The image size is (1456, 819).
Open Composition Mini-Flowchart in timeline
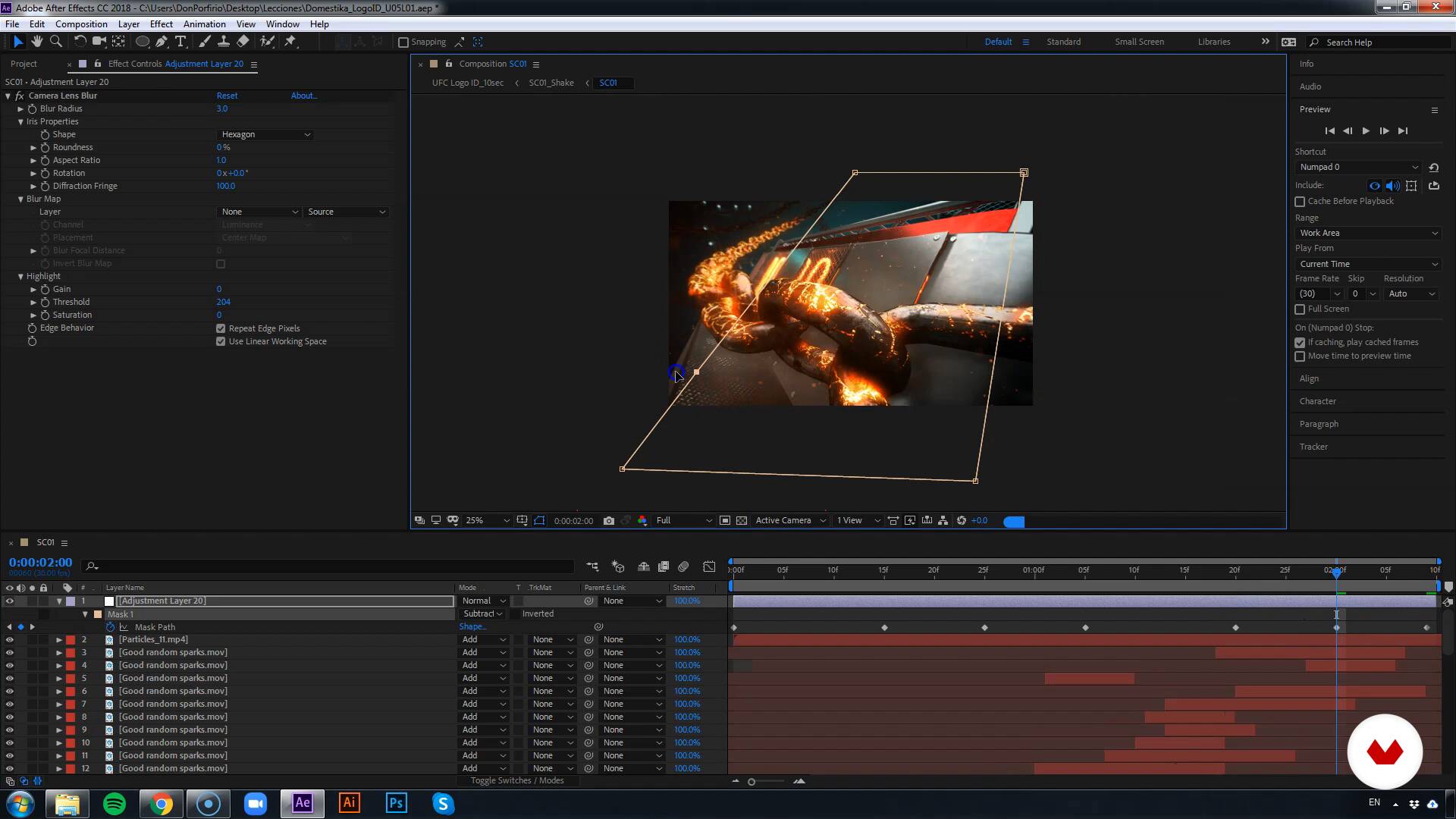point(592,566)
